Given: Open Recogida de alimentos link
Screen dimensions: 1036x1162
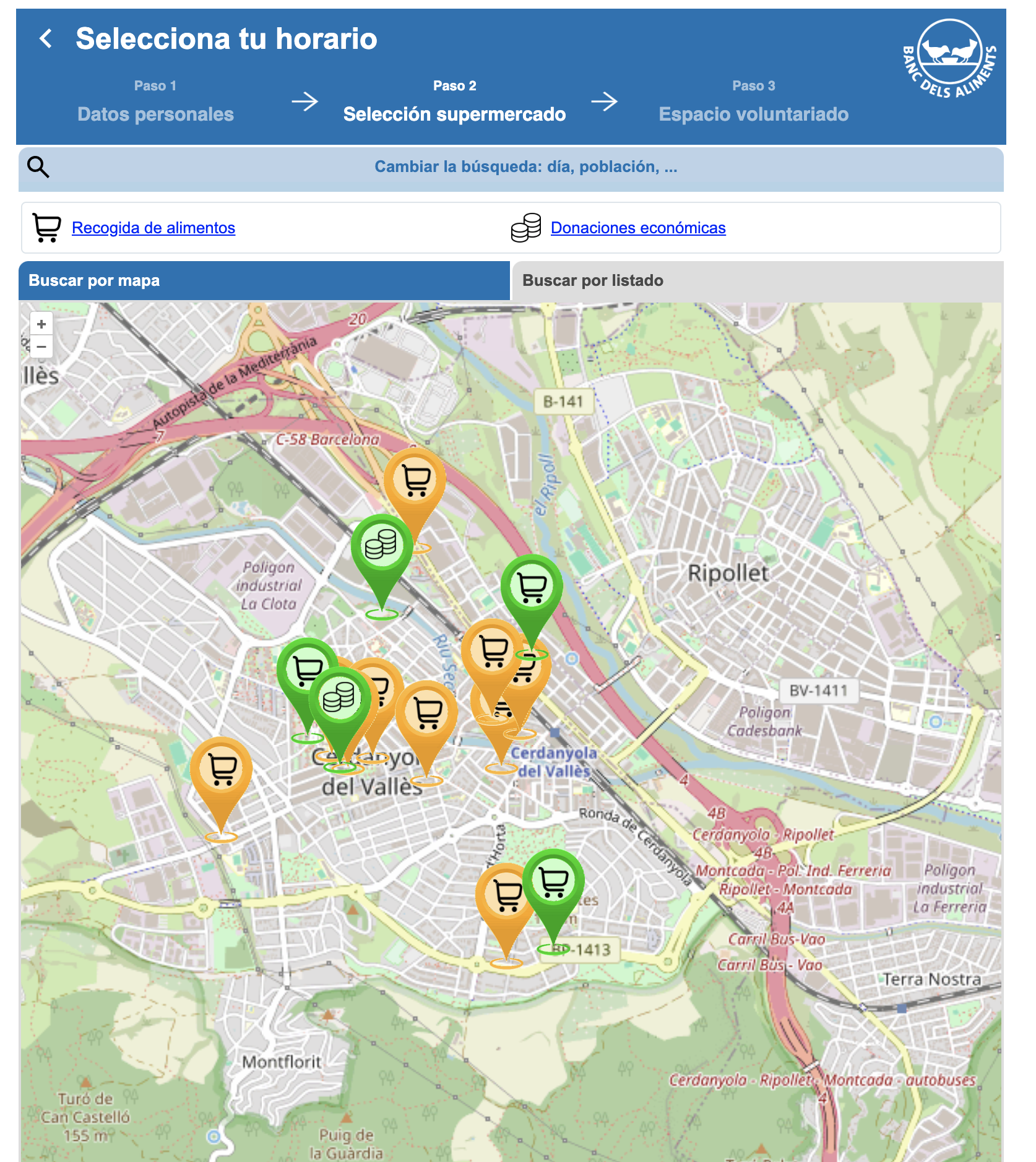Looking at the screenshot, I should point(153,228).
